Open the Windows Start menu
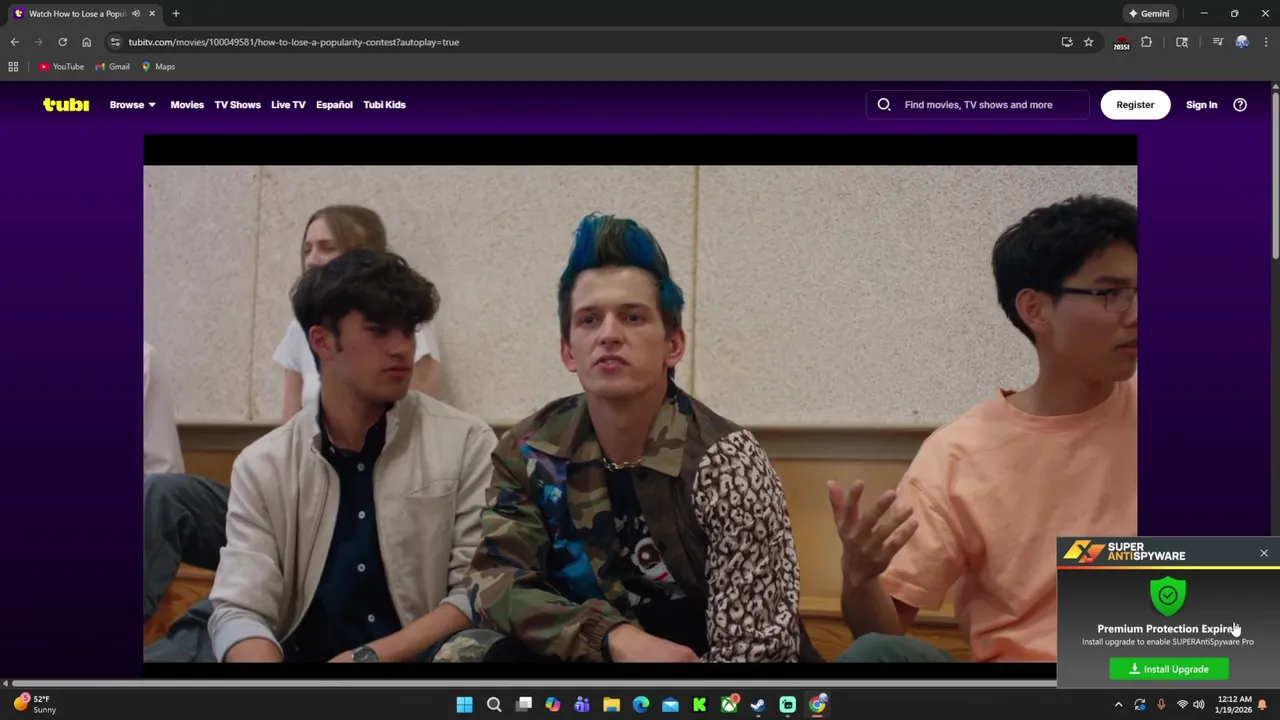The height and width of the screenshot is (720, 1280). (464, 705)
